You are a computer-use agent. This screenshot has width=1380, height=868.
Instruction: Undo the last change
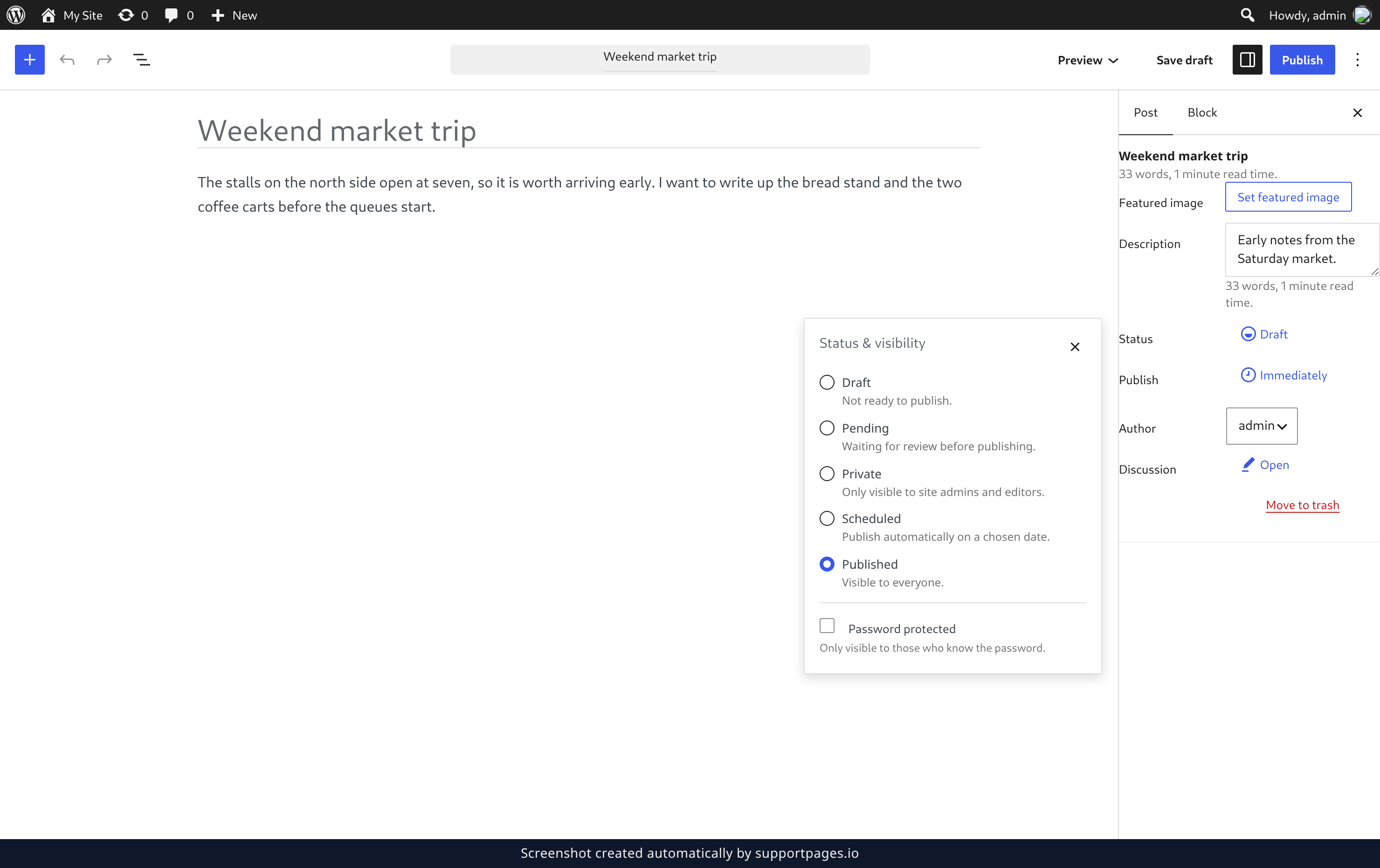(x=67, y=60)
